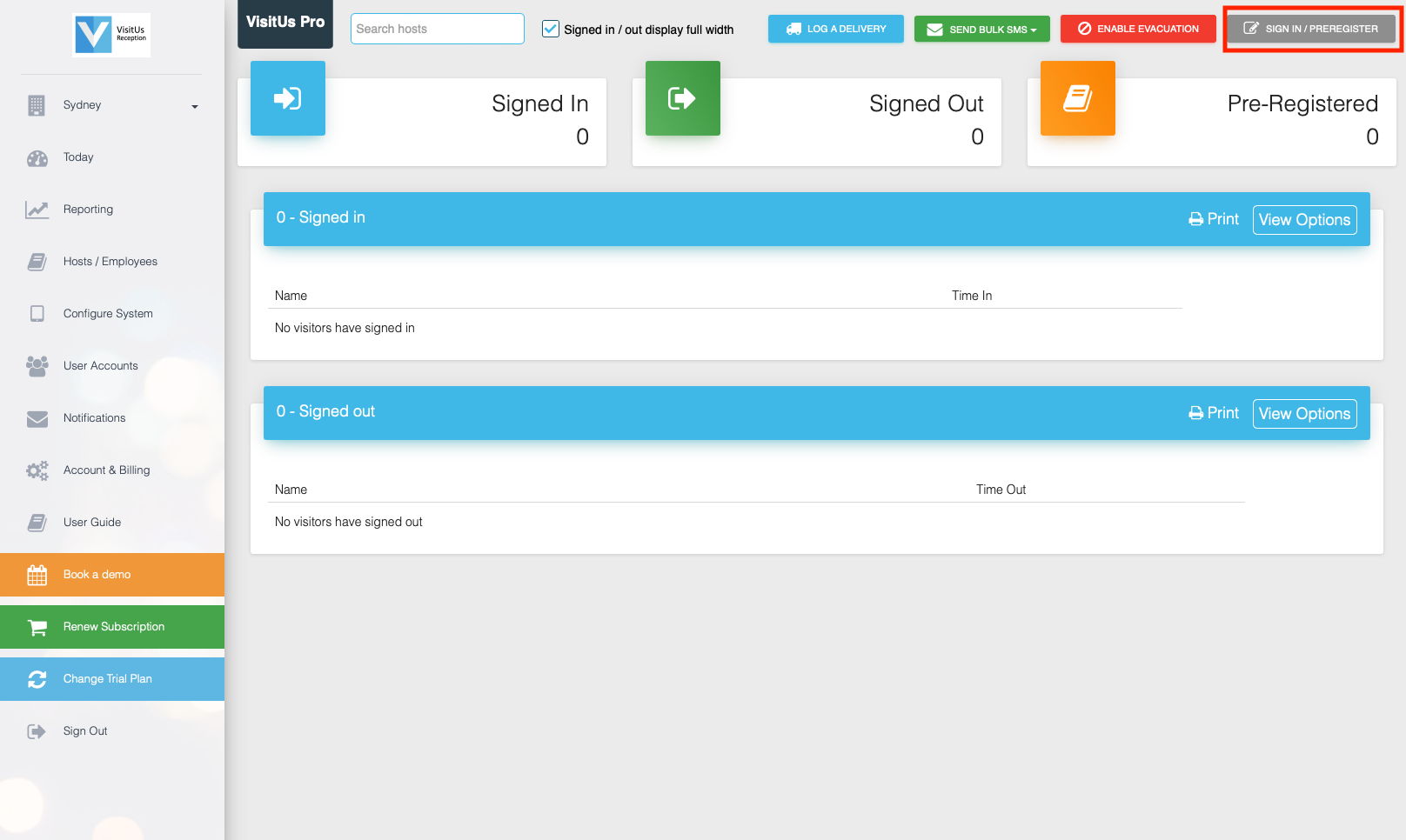Click the Search hosts input field
The height and width of the screenshot is (840, 1406).
tap(438, 29)
